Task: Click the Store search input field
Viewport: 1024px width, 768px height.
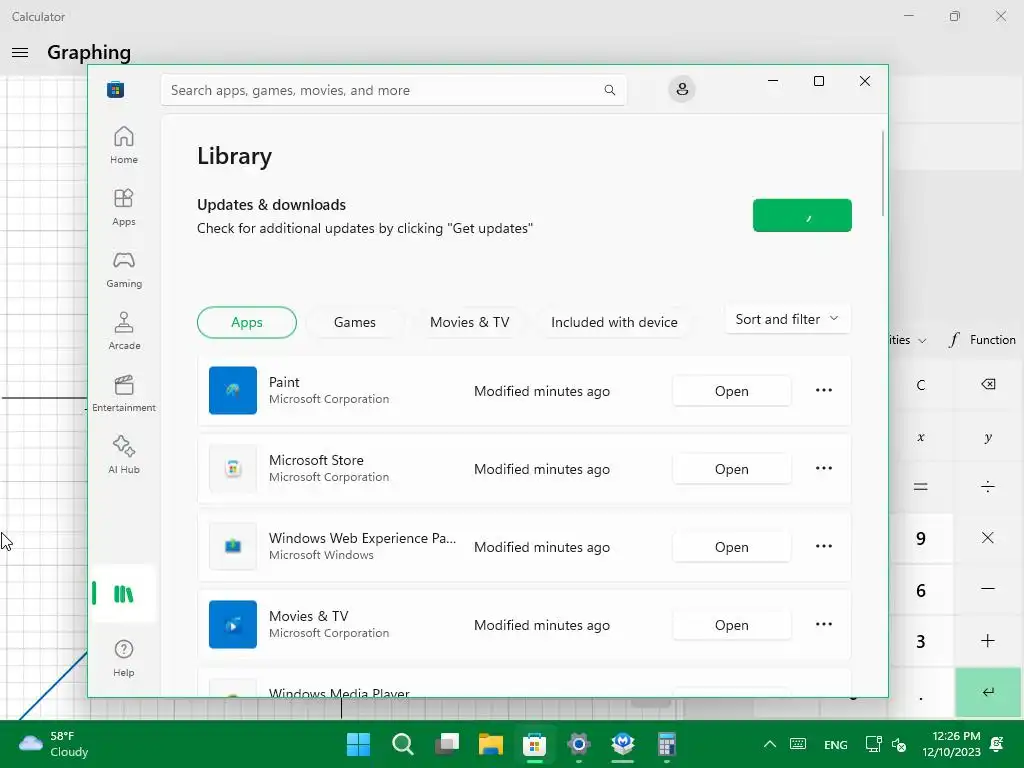Action: point(394,90)
